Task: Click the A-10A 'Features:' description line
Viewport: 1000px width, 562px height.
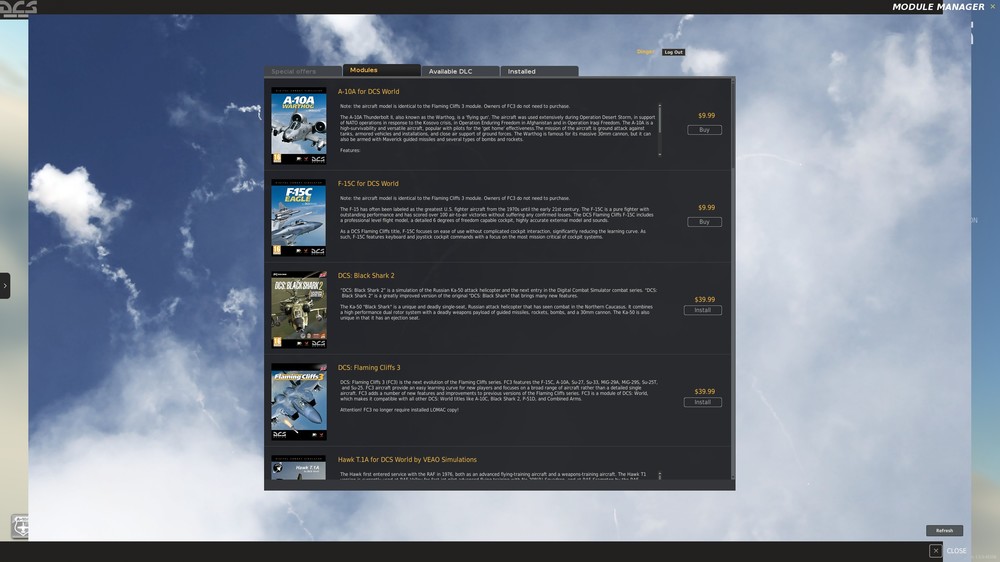Action: [x=350, y=151]
